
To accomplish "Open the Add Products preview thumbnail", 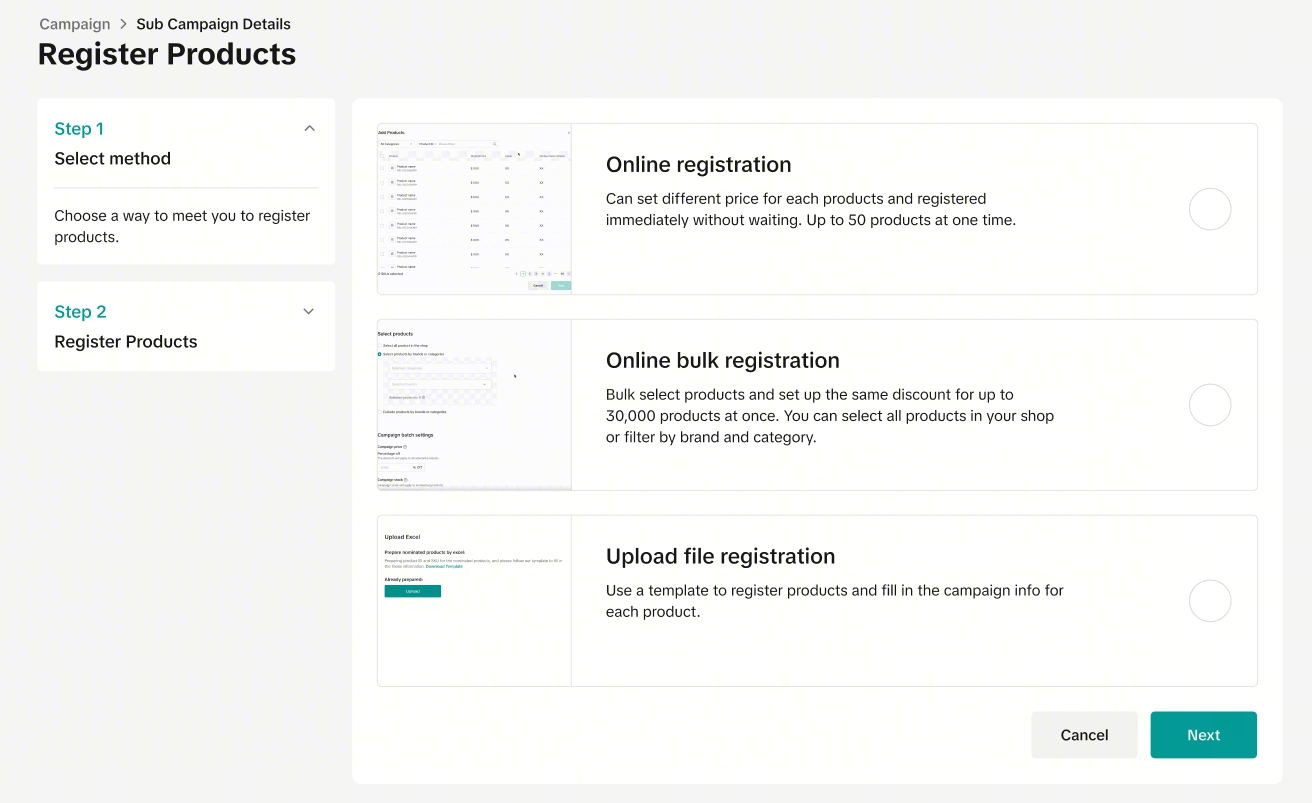I will [x=474, y=209].
